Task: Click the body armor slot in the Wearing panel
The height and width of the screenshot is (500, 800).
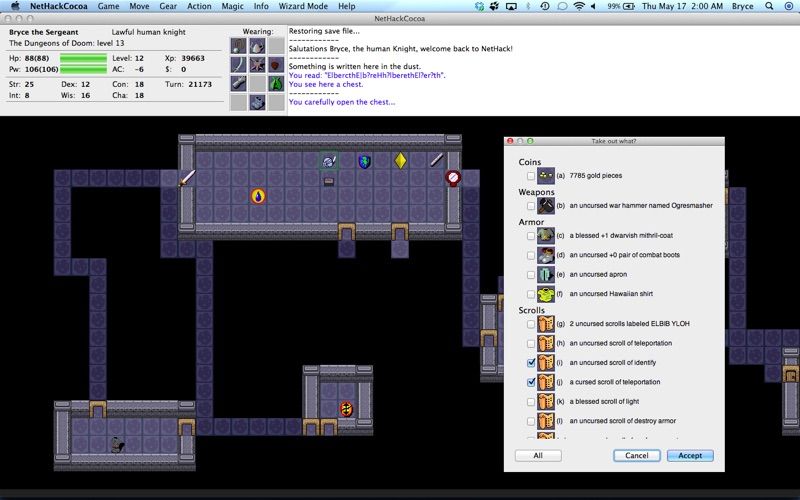Action: [x=257, y=65]
